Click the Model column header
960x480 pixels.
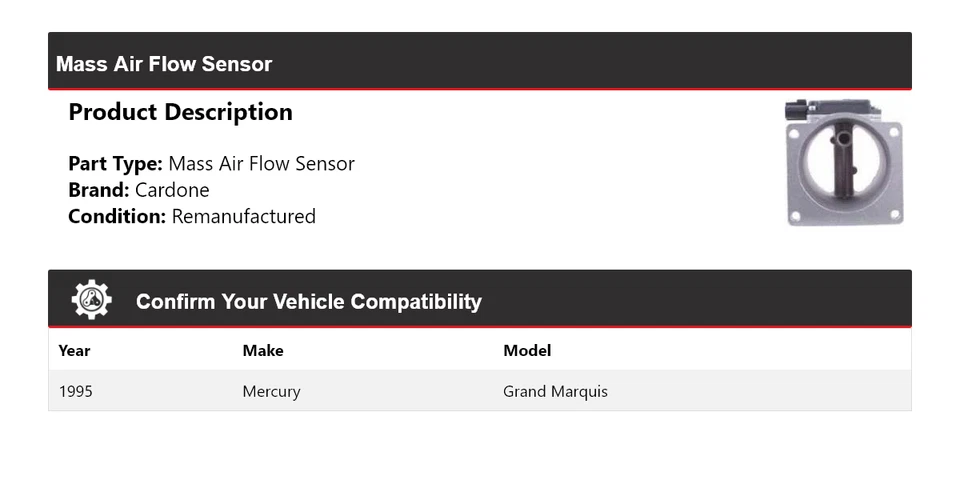tap(527, 350)
